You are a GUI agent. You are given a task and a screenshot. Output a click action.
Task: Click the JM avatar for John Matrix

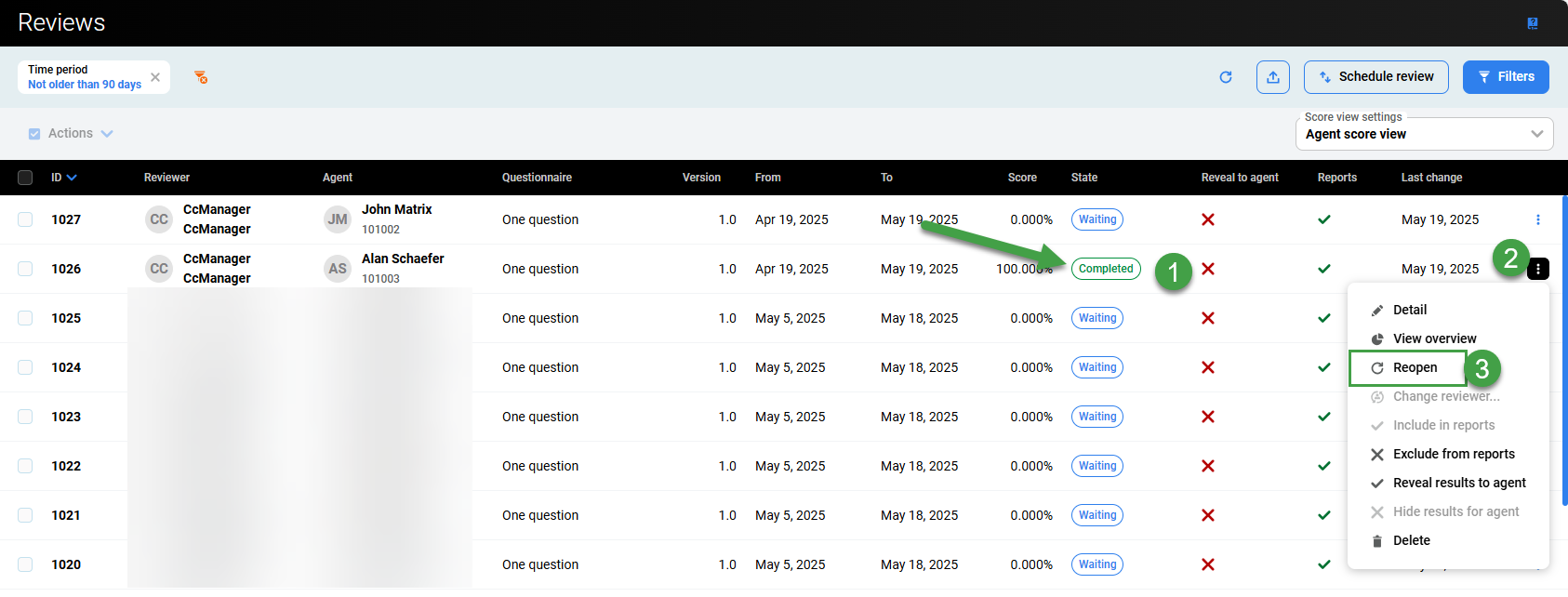(x=337, y=219)
